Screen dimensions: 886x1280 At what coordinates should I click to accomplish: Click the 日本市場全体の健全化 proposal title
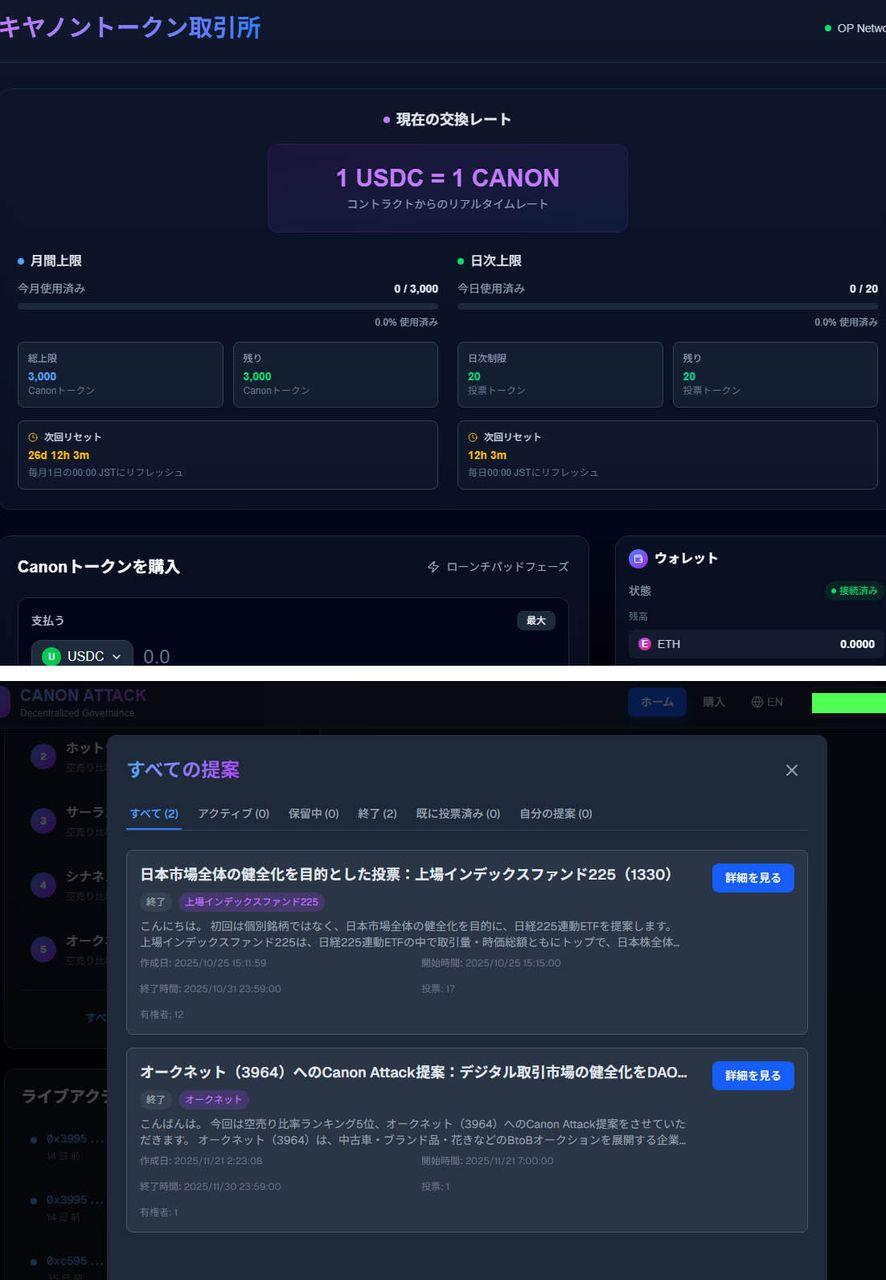point(406,875)
